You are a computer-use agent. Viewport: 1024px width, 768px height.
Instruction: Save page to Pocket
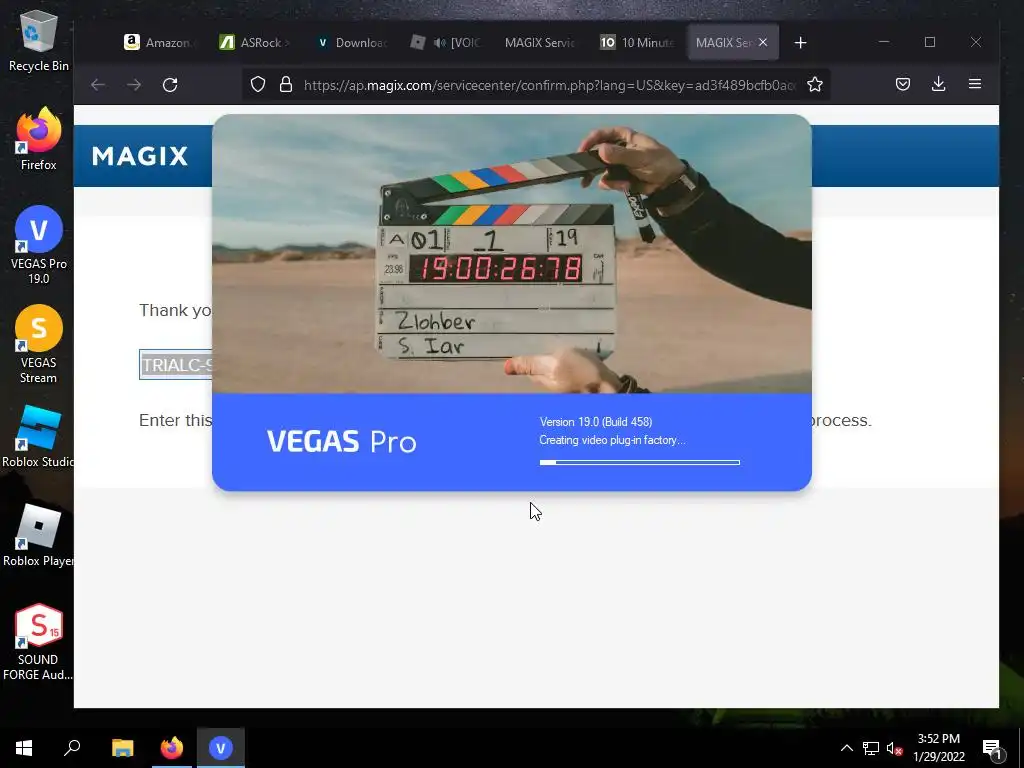coord(903,84)
